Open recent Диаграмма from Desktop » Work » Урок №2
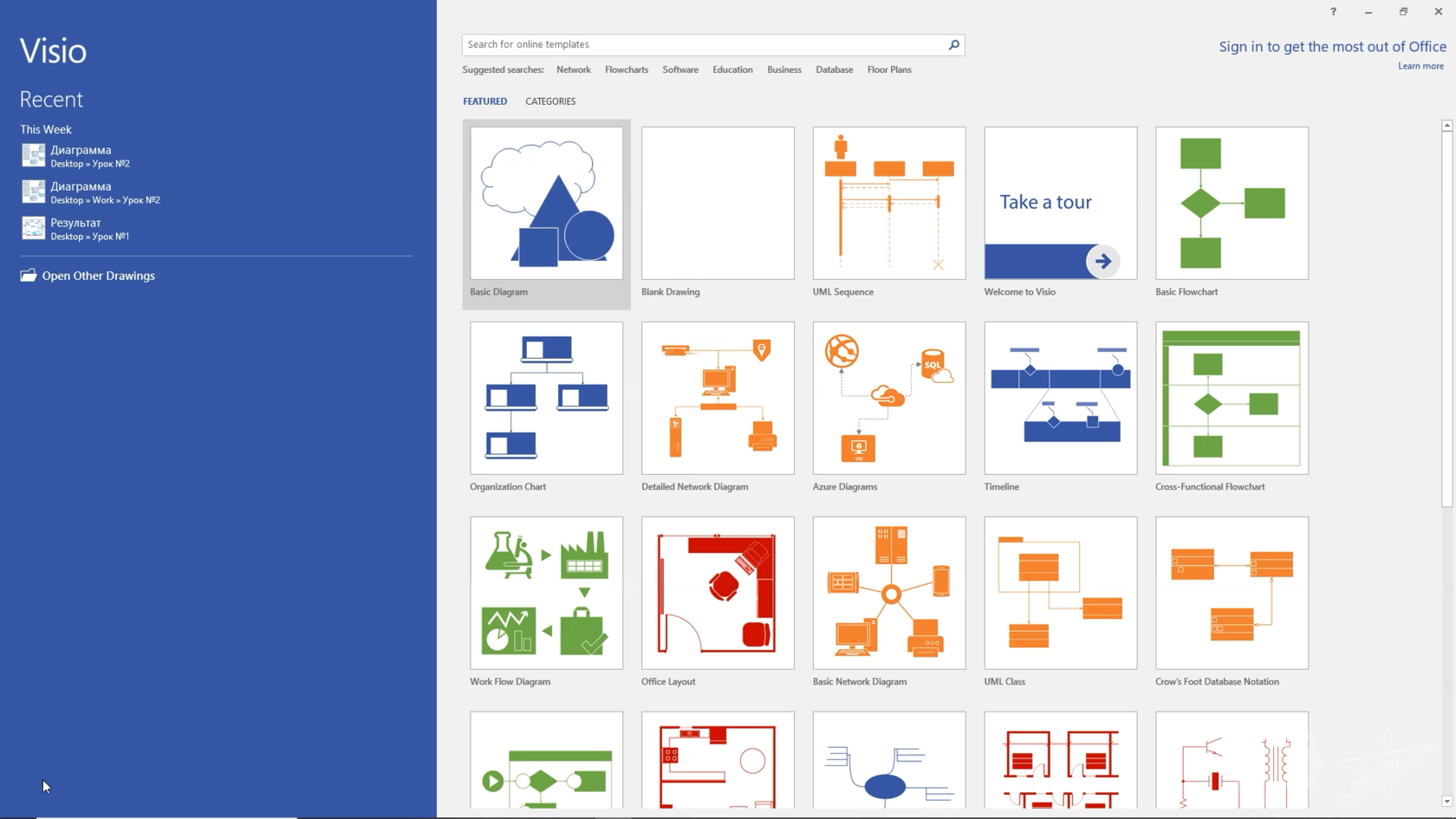This screenshot has width=1456, height=819. pyautogui.click(x=217, y=192)
